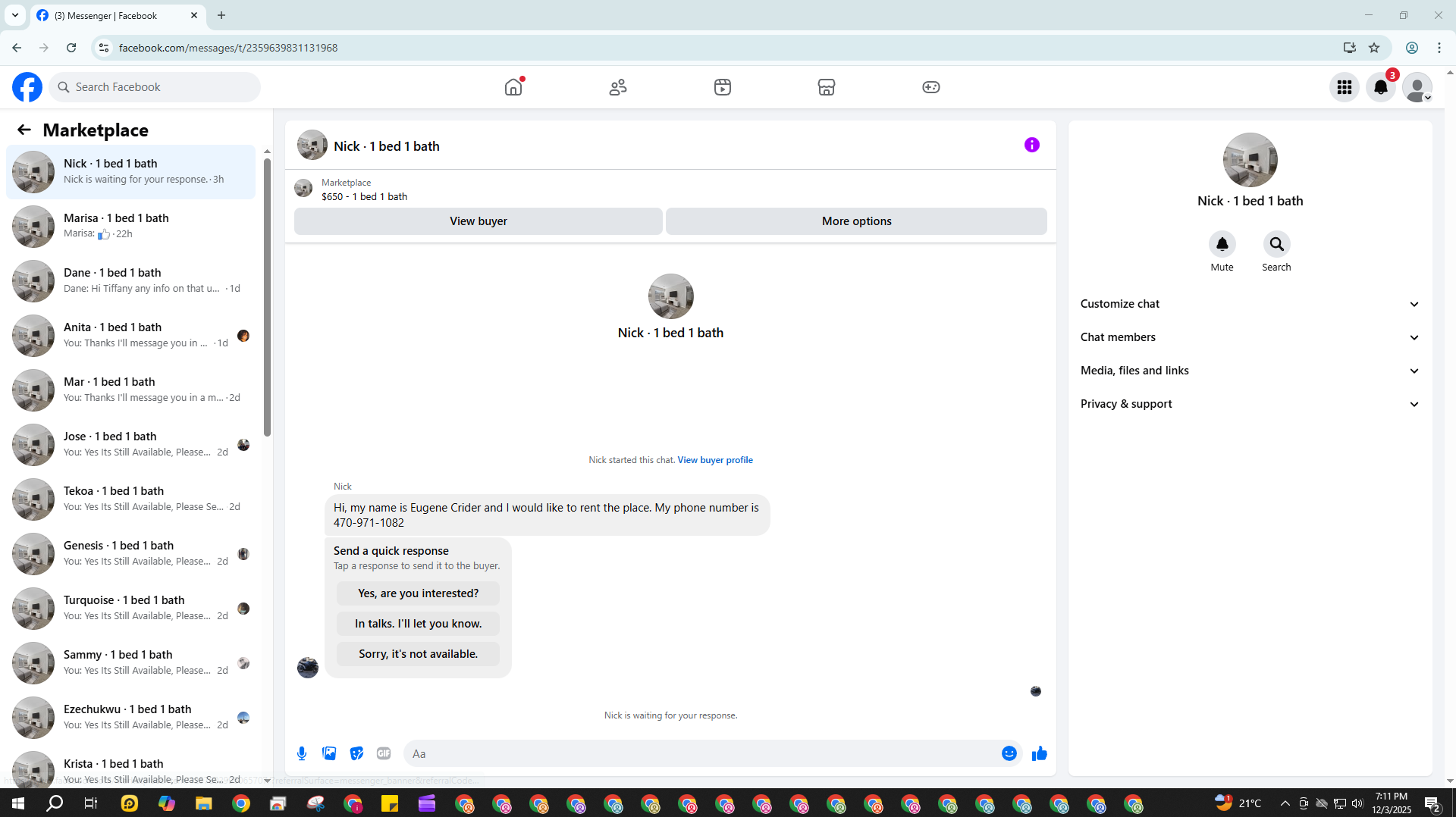The image size is (1456, 817).
Task: Open the Windows Start menu
Action: click(x=18, y=803)
